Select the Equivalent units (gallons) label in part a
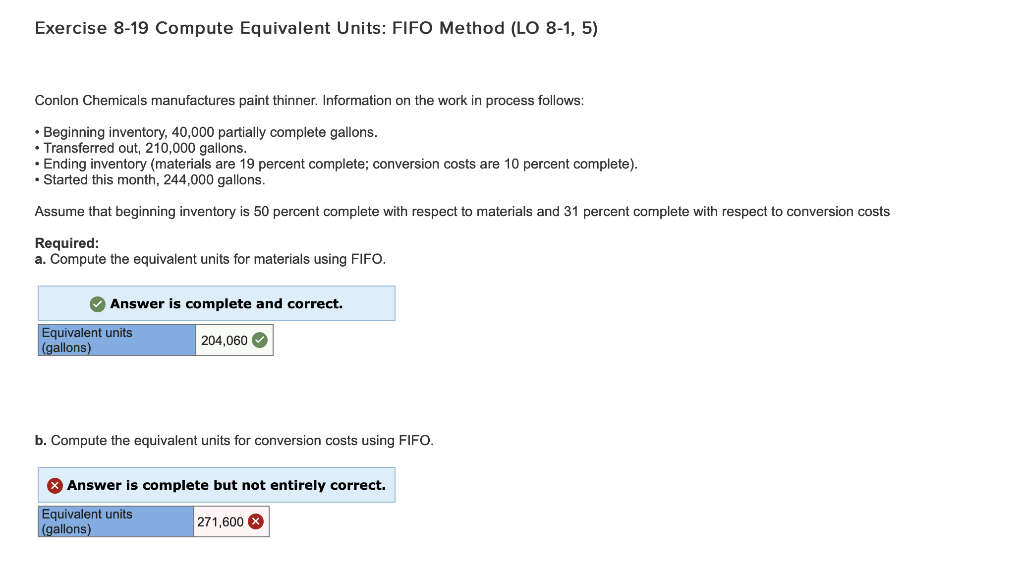 coord(115,340)
